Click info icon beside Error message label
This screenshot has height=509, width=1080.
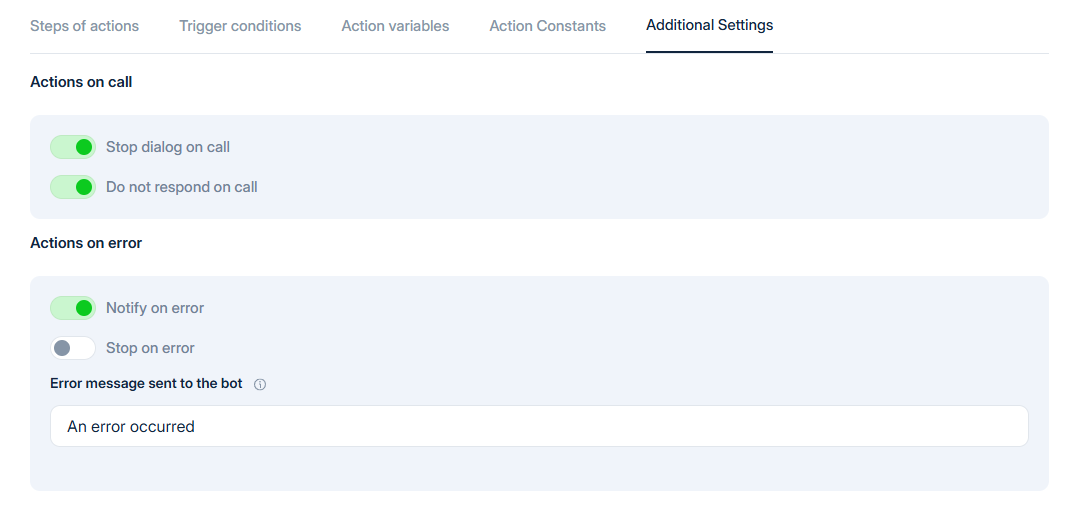260,384
